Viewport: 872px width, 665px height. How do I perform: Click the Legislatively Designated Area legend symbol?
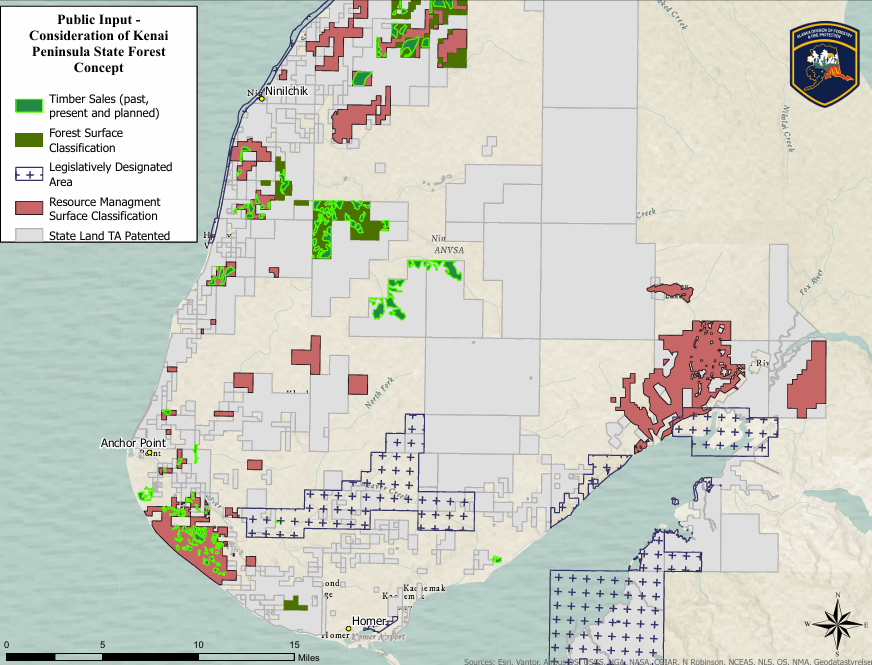29,174
